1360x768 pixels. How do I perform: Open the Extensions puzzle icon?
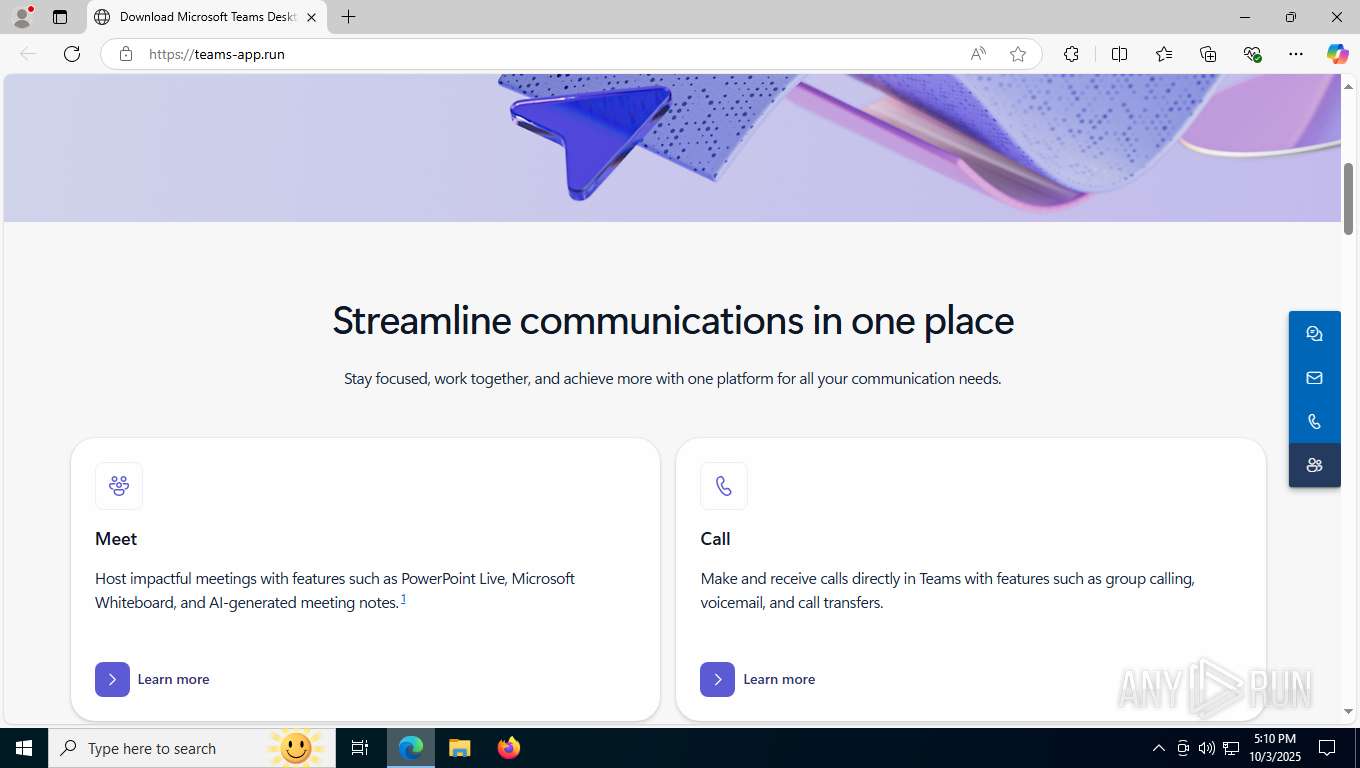pos(1071,54)
